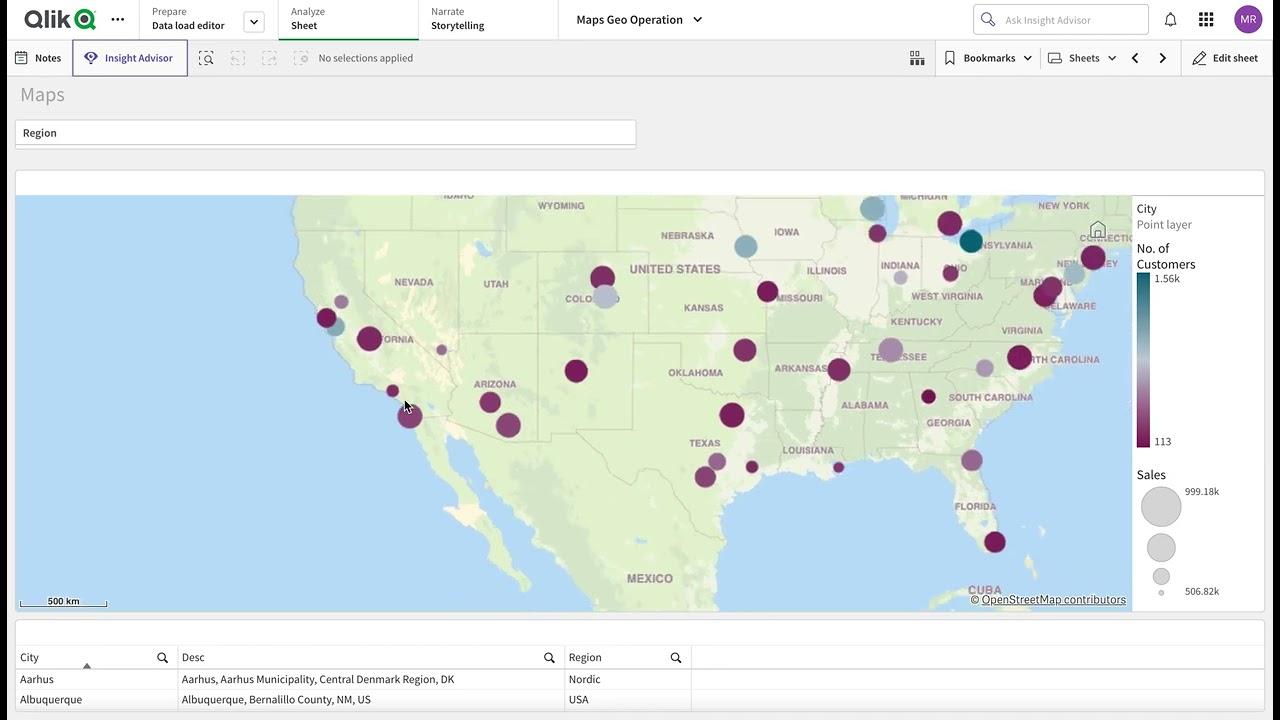Screen dimensions: 1280x720
Task: Open Notes panel
Action: click(38, 58)
